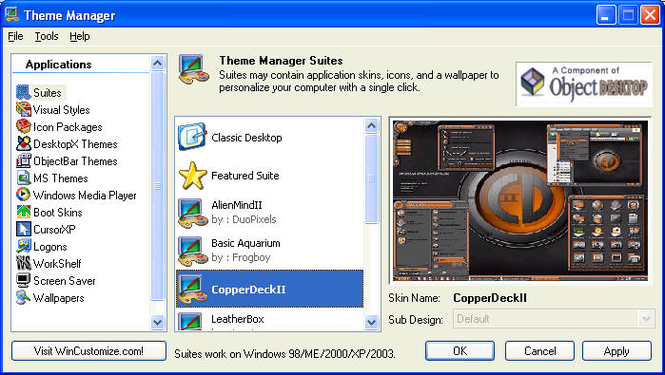
Task: Visit WinCustomize.com button
Action: click(89, 351)
